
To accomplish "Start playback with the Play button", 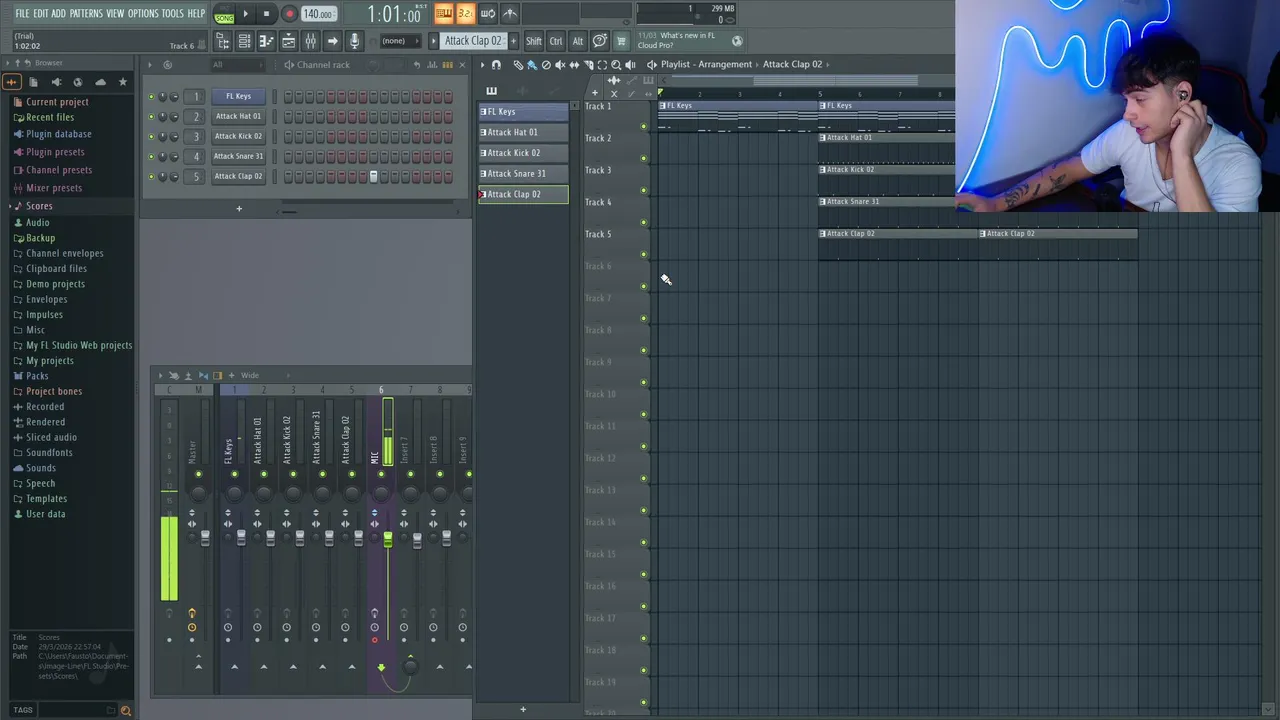I will coord(245,14).
